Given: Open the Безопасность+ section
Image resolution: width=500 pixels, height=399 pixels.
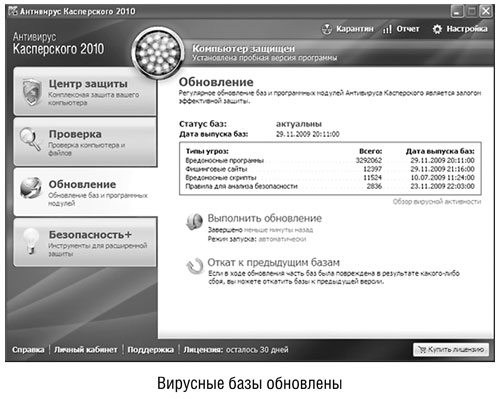Looking at the screenshot, I should [85, 242].
